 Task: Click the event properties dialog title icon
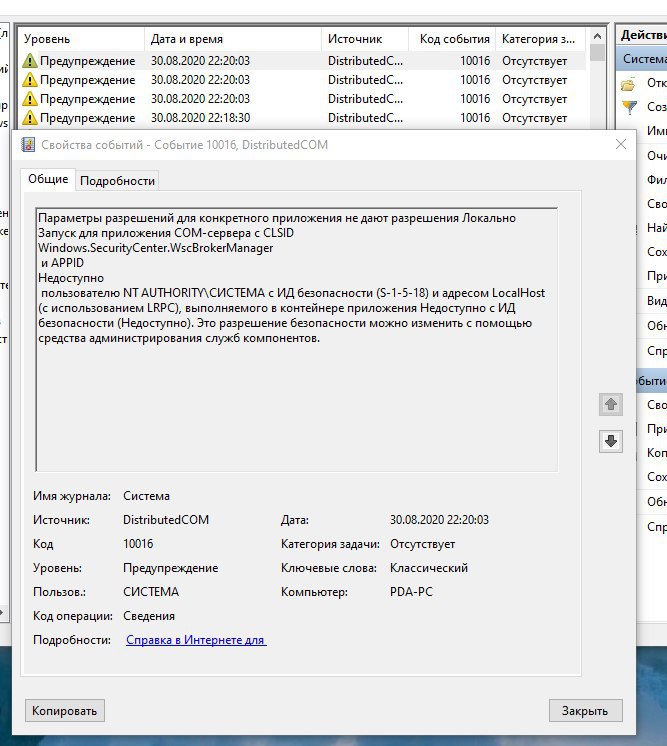(x=28, y=145)
